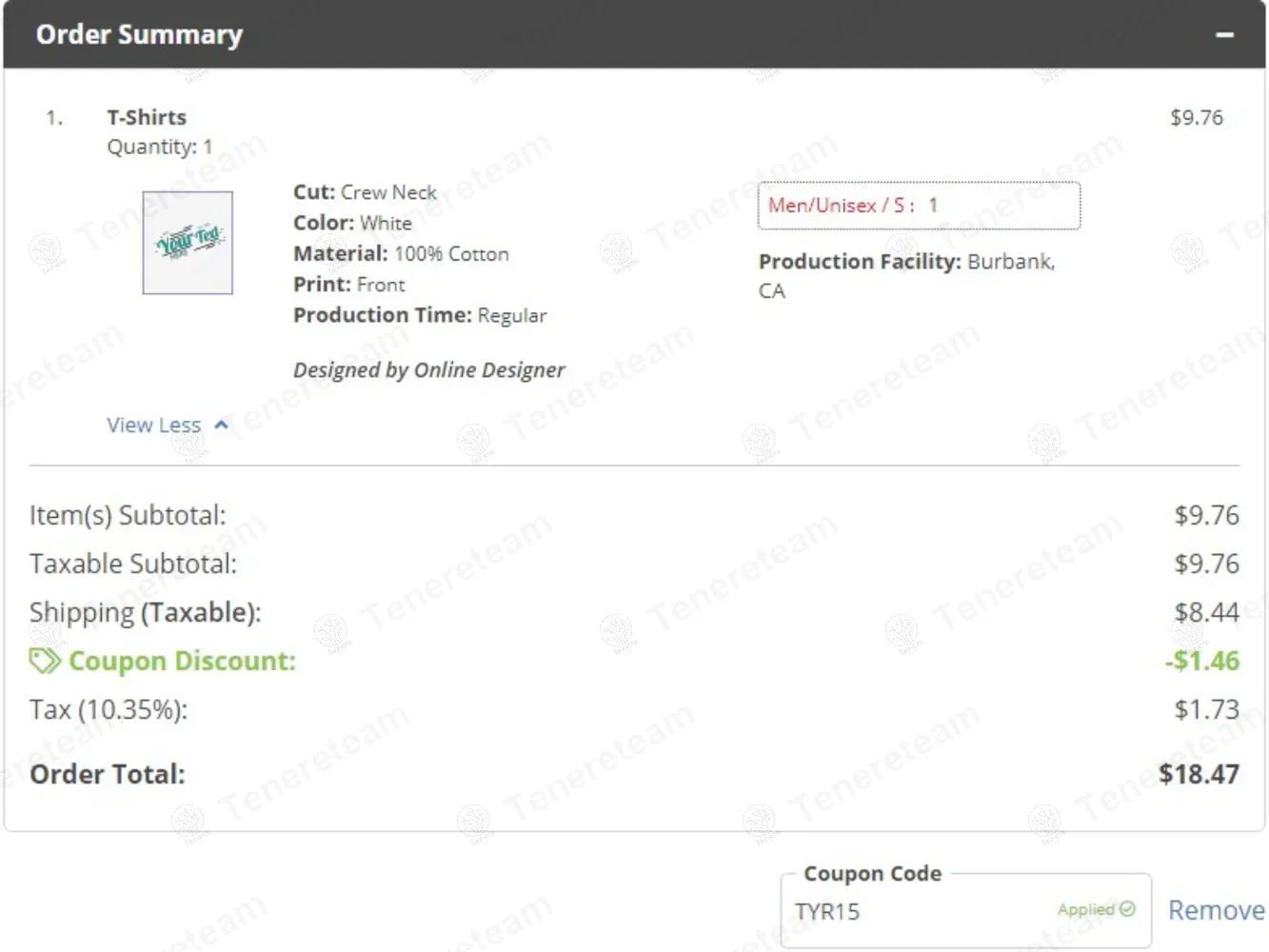Click the Tax (10.35%) label
This screenshot has height=952, width=1269.
pyautogui.click(x=109, y=709)
